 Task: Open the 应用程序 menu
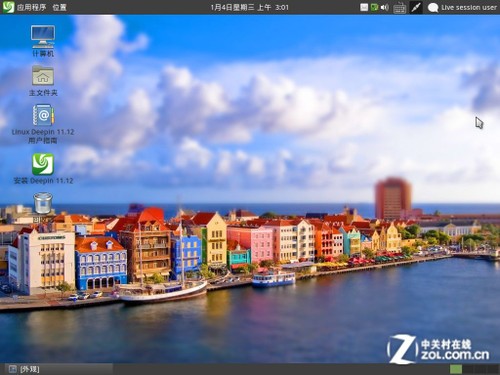click(x=31, y=7)
